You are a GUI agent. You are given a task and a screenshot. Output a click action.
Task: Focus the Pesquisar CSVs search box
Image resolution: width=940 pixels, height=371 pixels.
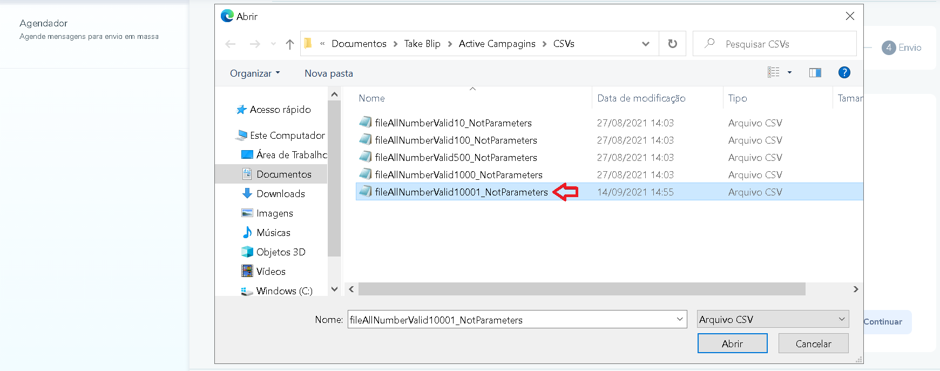point(775,44)
